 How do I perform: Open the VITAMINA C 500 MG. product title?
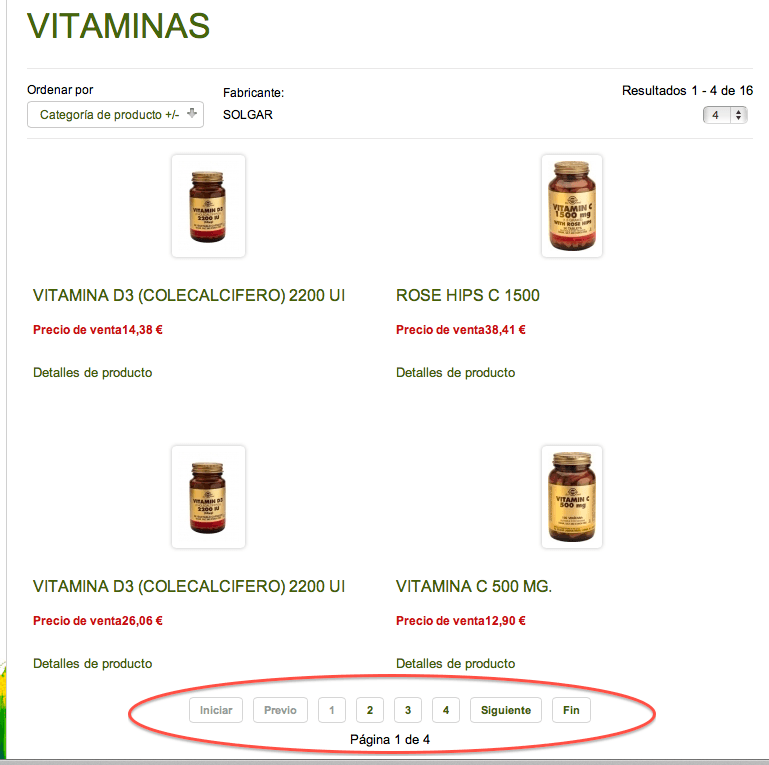(474, 586)
